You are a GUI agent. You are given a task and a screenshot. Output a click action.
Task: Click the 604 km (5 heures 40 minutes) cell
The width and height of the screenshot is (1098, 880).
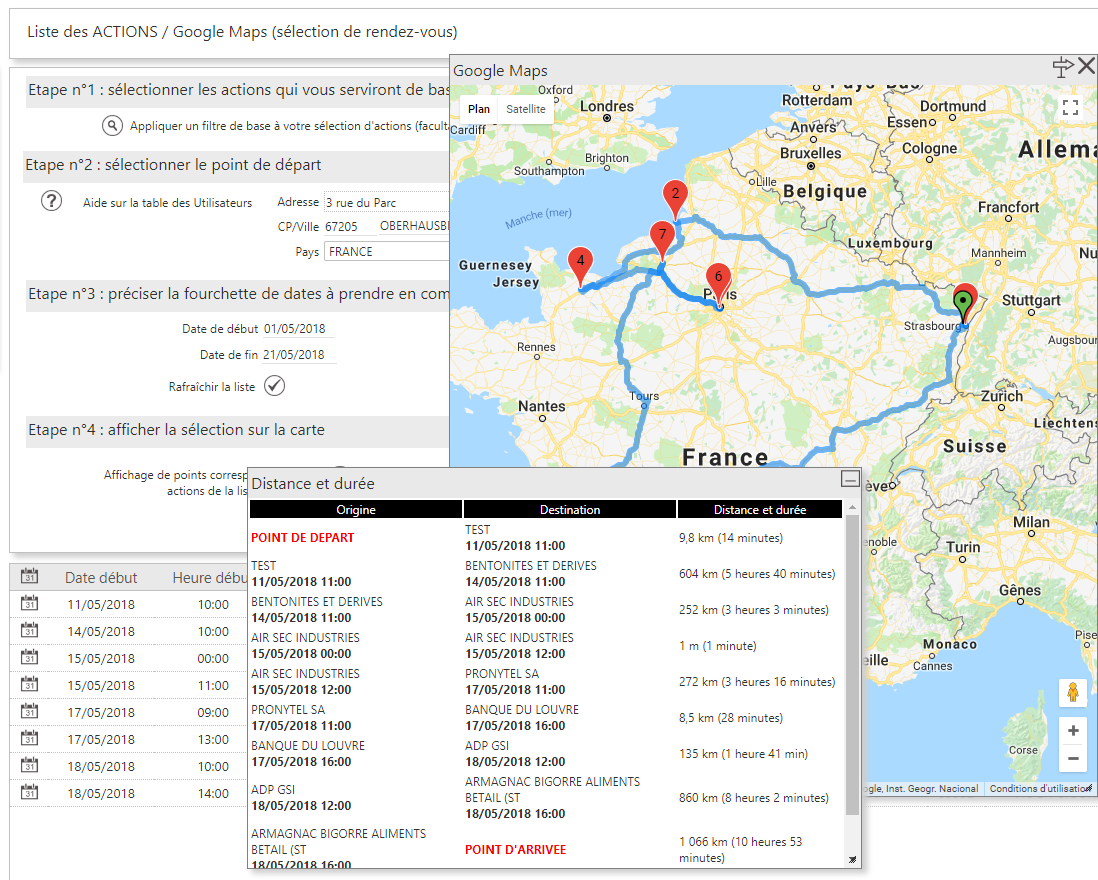(x=757, y=573)
